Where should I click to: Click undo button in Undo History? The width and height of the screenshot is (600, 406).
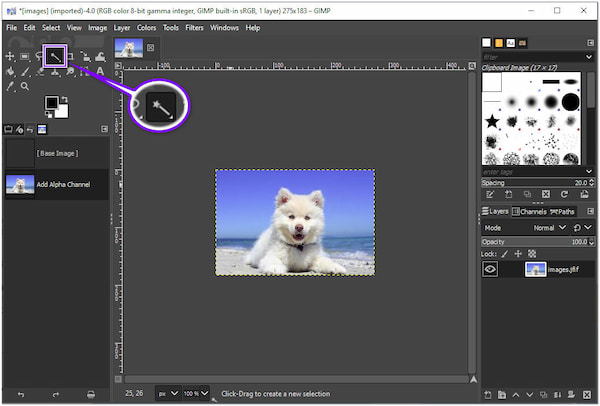tap(21, 394)
